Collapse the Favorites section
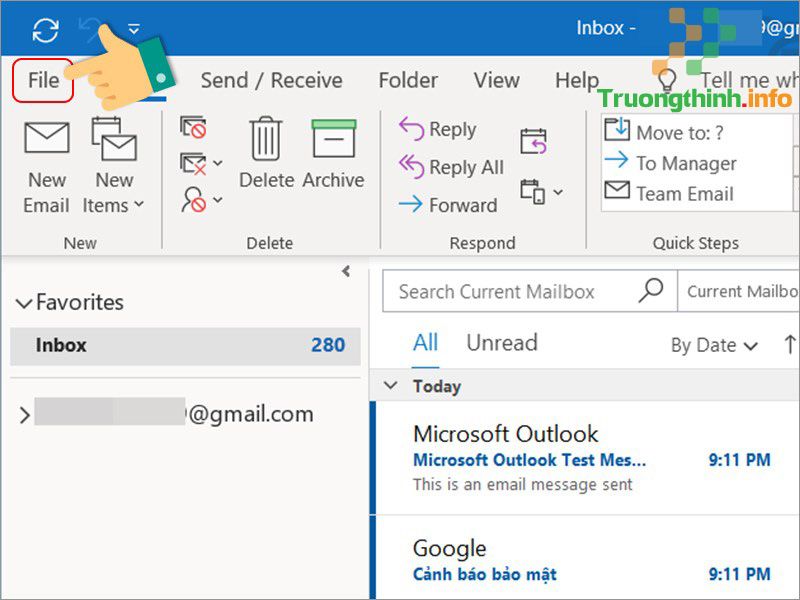This screenshot has width=800, height=600. tap(24, 303)
